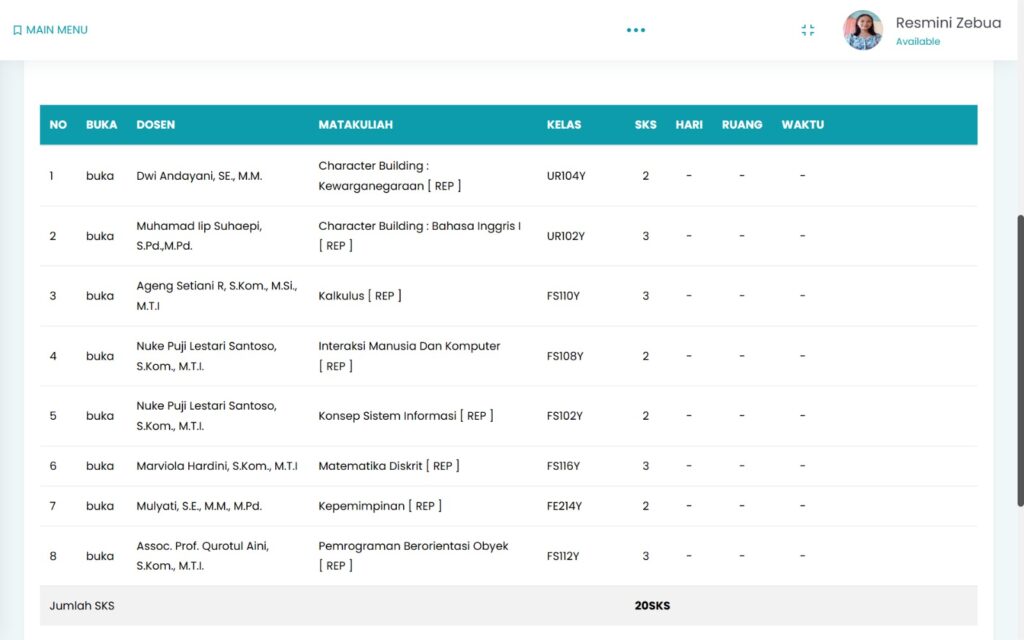1024x640 pixels.
Task: Click the KELAS column header
Action: pos(564,125)
